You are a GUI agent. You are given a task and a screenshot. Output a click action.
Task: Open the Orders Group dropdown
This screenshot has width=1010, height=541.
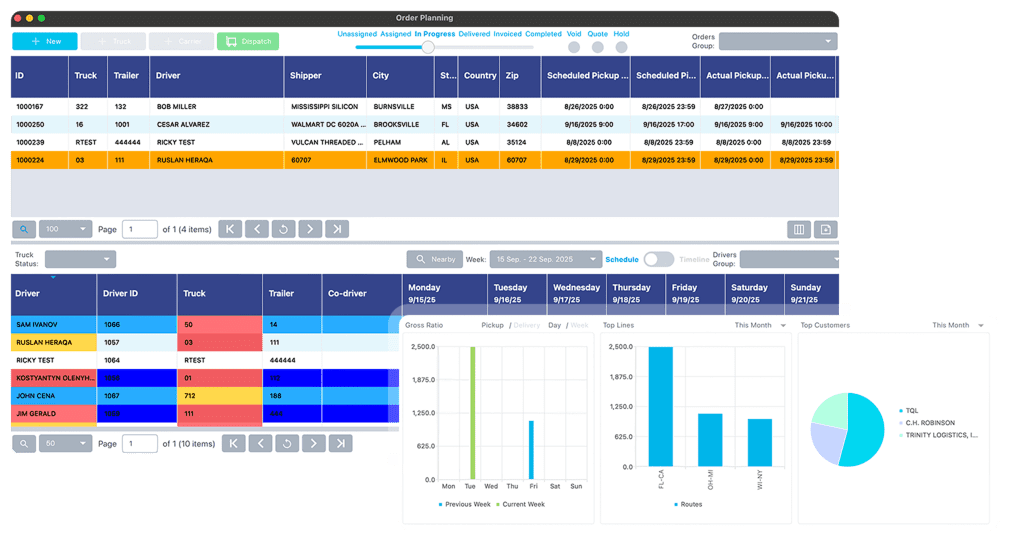pos(778,42)
